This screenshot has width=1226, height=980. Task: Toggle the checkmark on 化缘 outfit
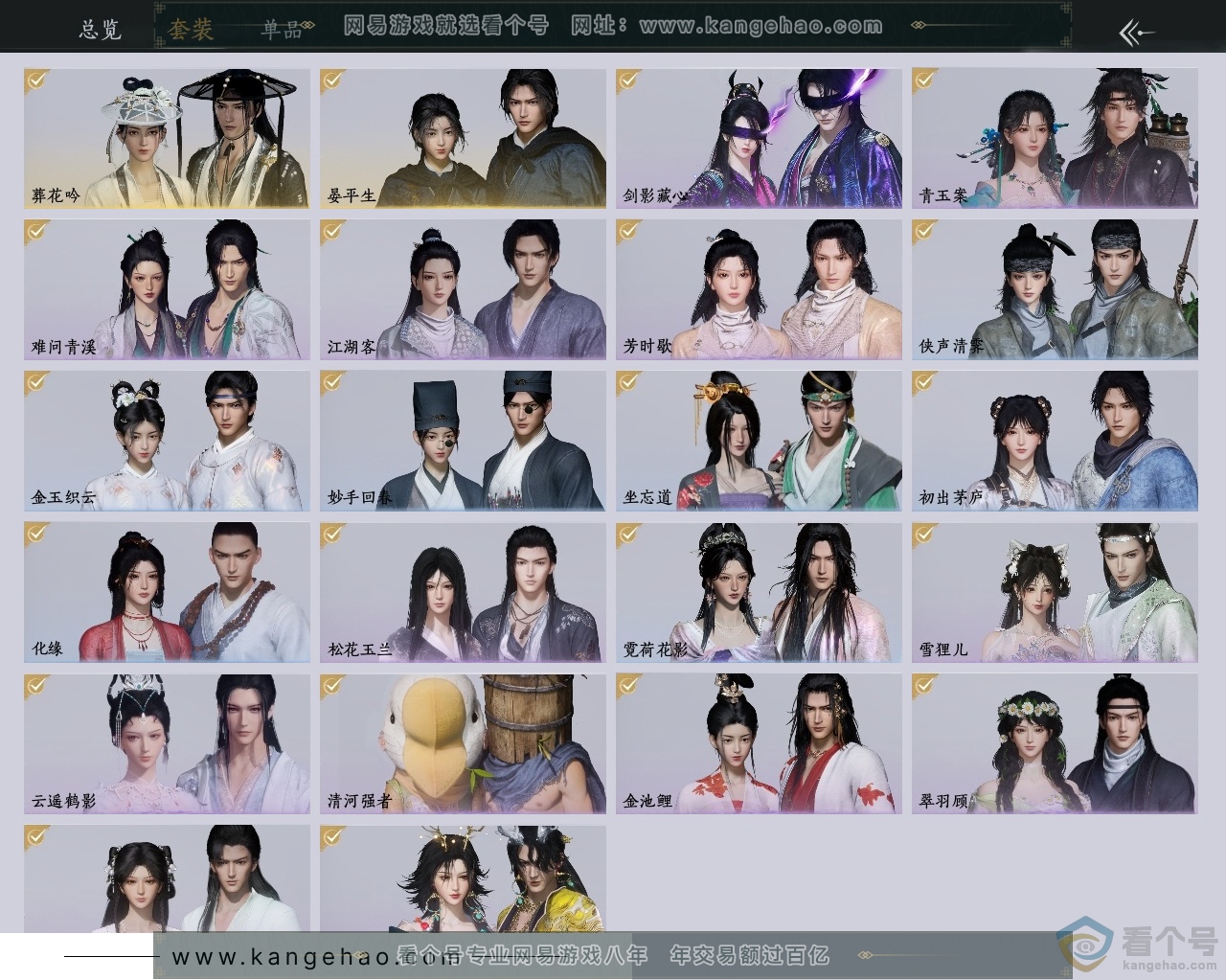coord(37,536)
